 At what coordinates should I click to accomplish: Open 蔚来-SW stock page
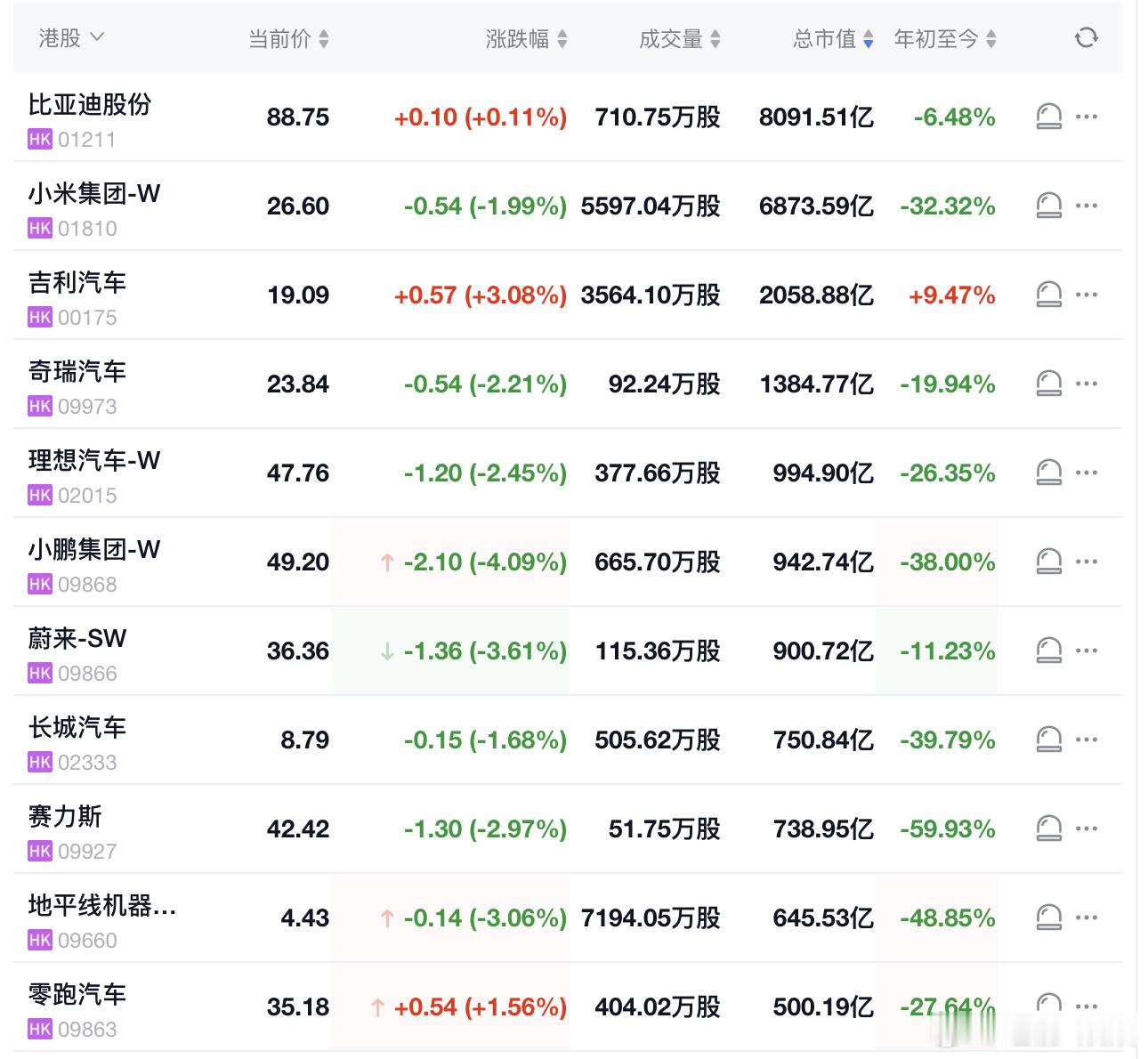point(77,638)
